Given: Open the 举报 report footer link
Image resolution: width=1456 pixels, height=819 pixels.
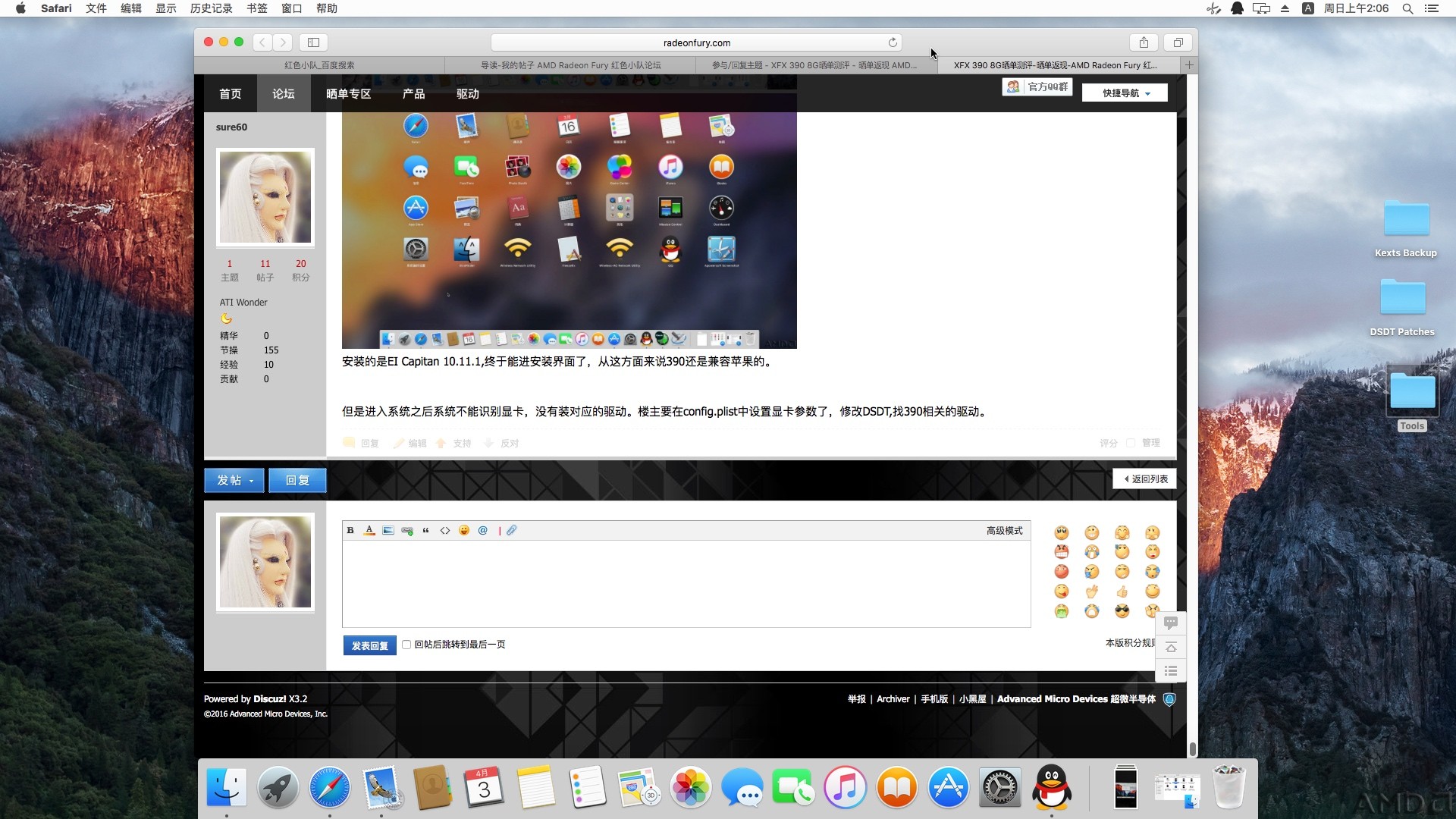Looking at the screenshot, I should tap(857, 699).
